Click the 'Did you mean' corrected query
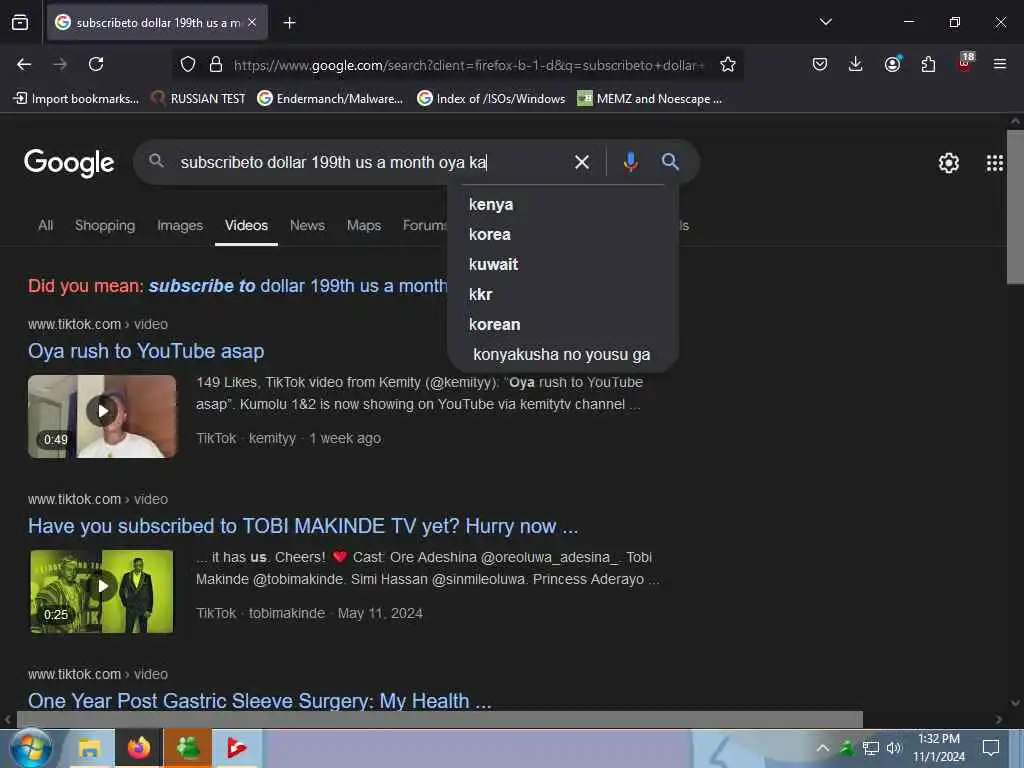The image size is (1024, 768). pos(298,286)
